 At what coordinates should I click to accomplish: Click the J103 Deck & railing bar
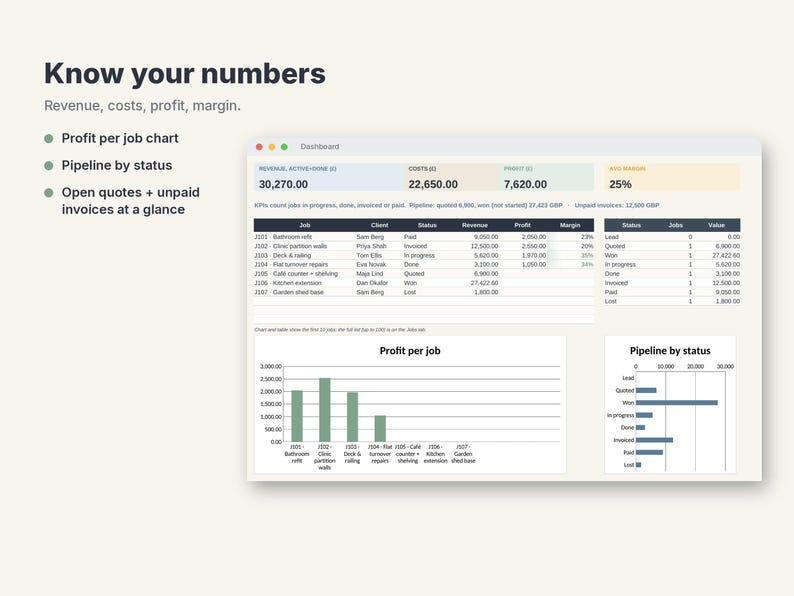pyautogui.click(x=352, y=417)
